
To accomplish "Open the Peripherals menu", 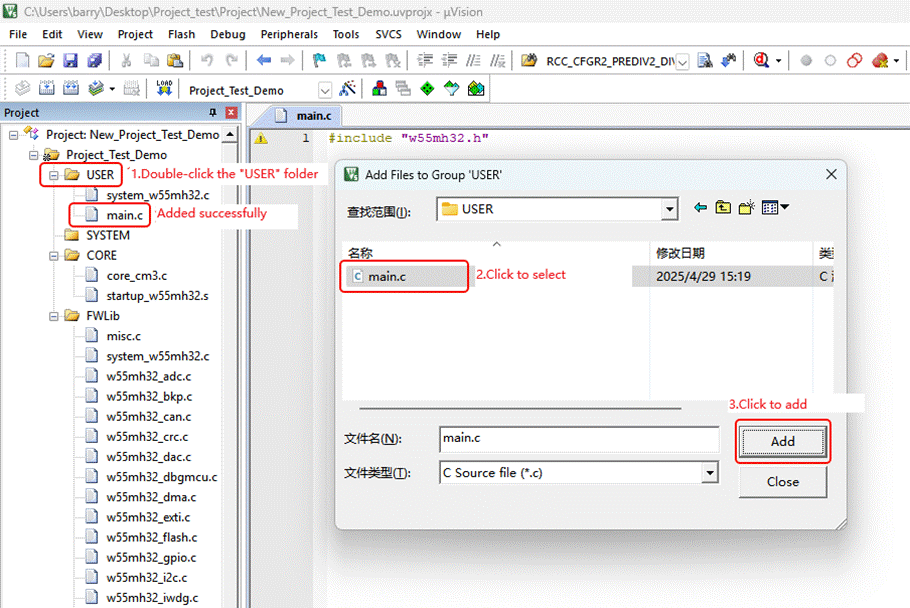I will (289, 34).
